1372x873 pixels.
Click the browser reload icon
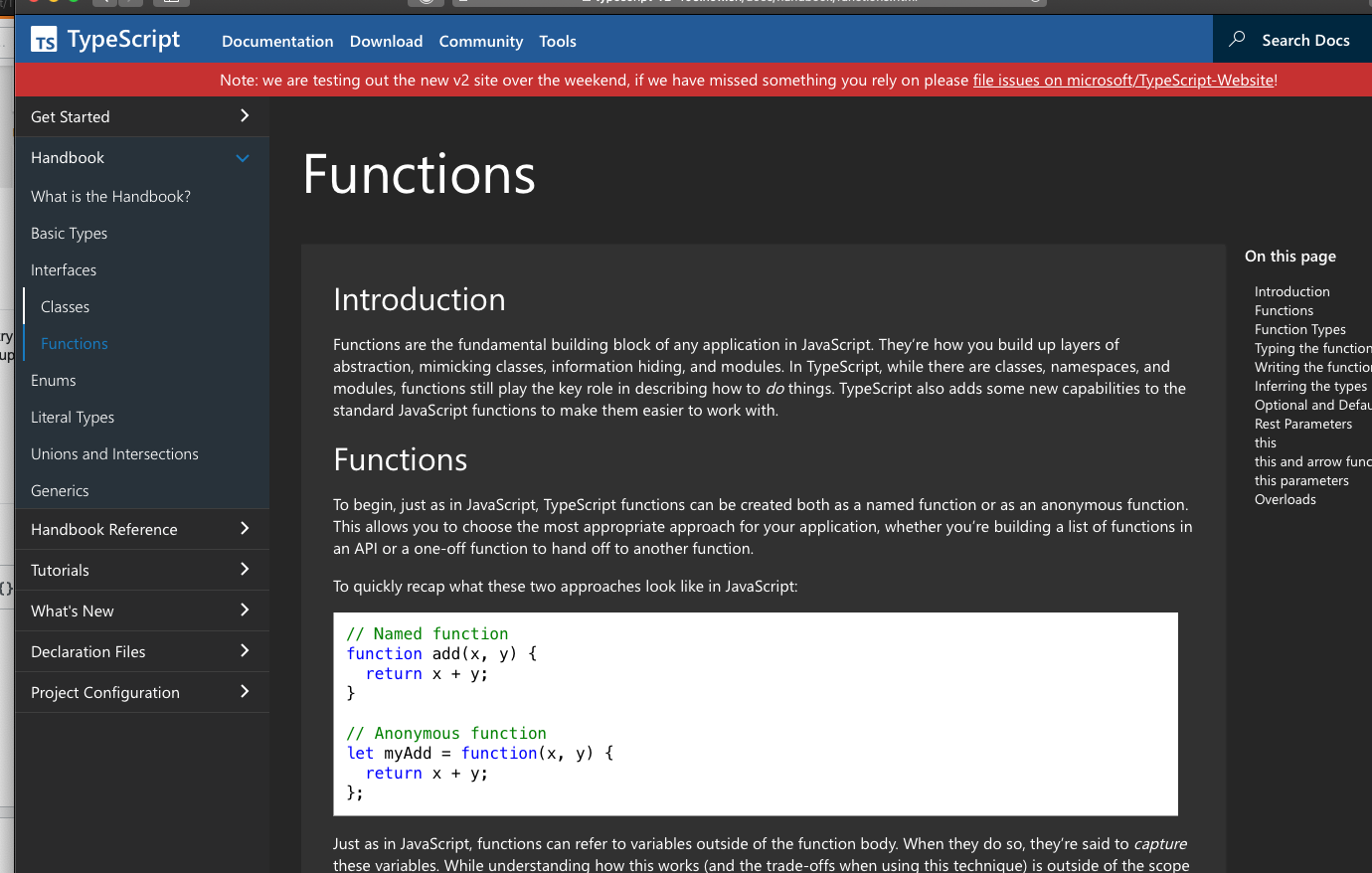[x=426, y=2]
